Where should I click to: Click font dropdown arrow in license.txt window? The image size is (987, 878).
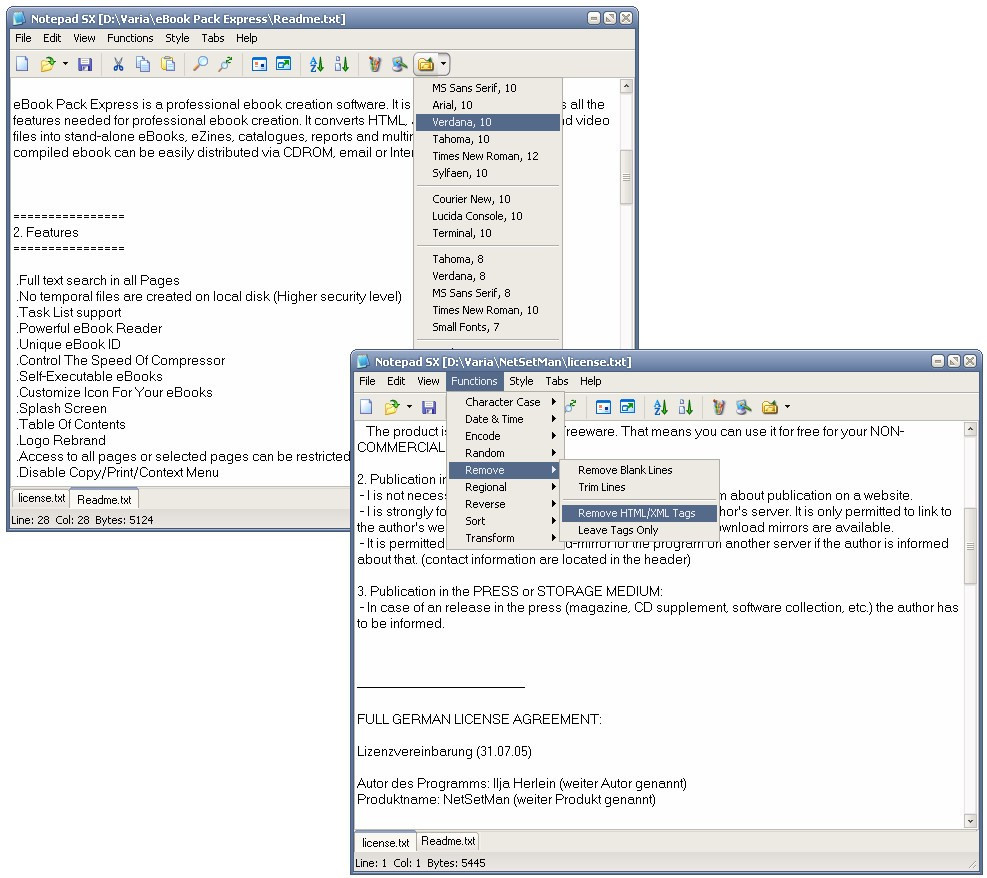(787, 407)
